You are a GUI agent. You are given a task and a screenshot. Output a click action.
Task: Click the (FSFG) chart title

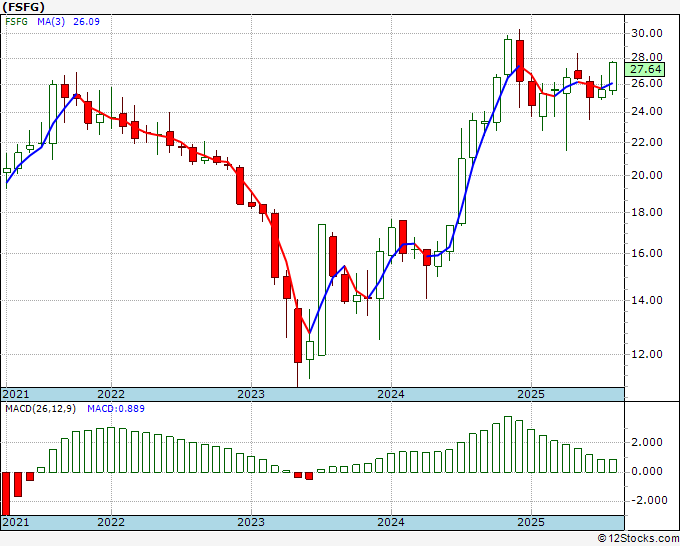coord(23,7)
